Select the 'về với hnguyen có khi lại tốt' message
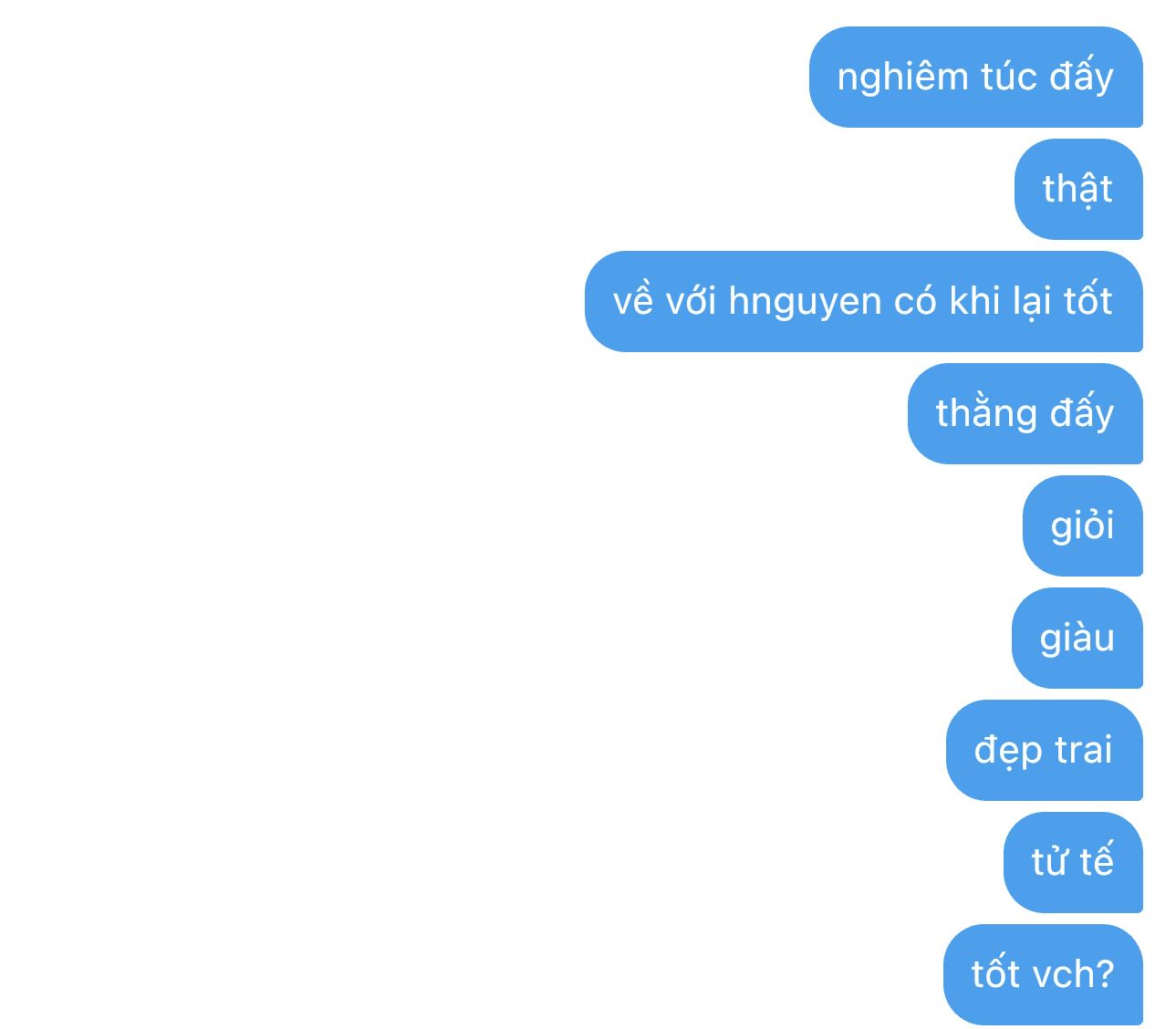Image resolution: width=1176 pixels, height=1029 pixels. [x=863, y=301]
